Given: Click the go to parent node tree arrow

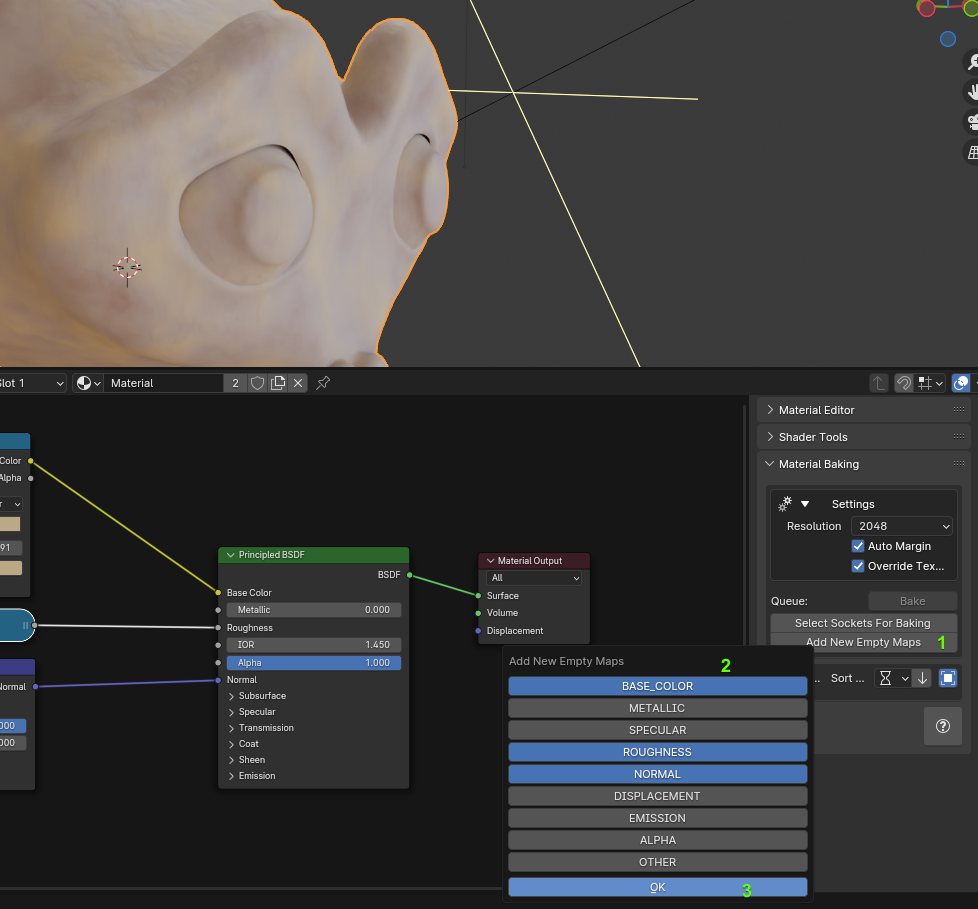Looking at the screenshot, I should pos(878,383).
